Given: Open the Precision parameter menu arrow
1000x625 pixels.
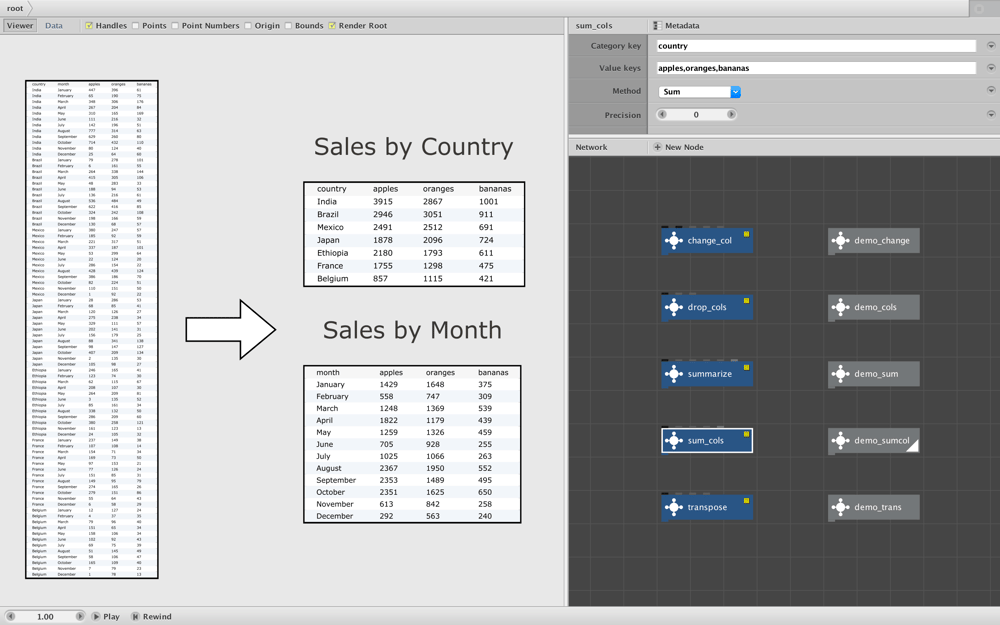Looking at the screenshot, I should pos(991,115).
